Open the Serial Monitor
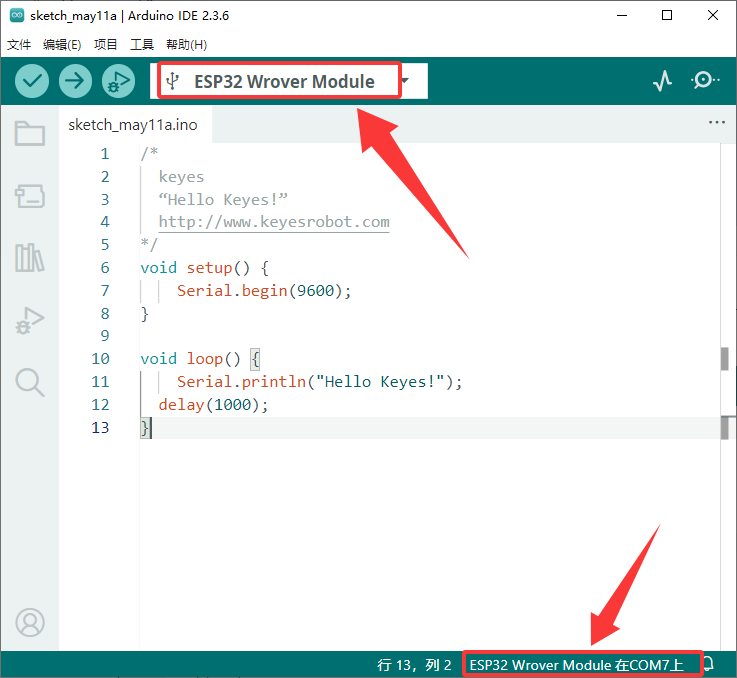The height and width of the screenshot is (678, 737). click(705, 80)
